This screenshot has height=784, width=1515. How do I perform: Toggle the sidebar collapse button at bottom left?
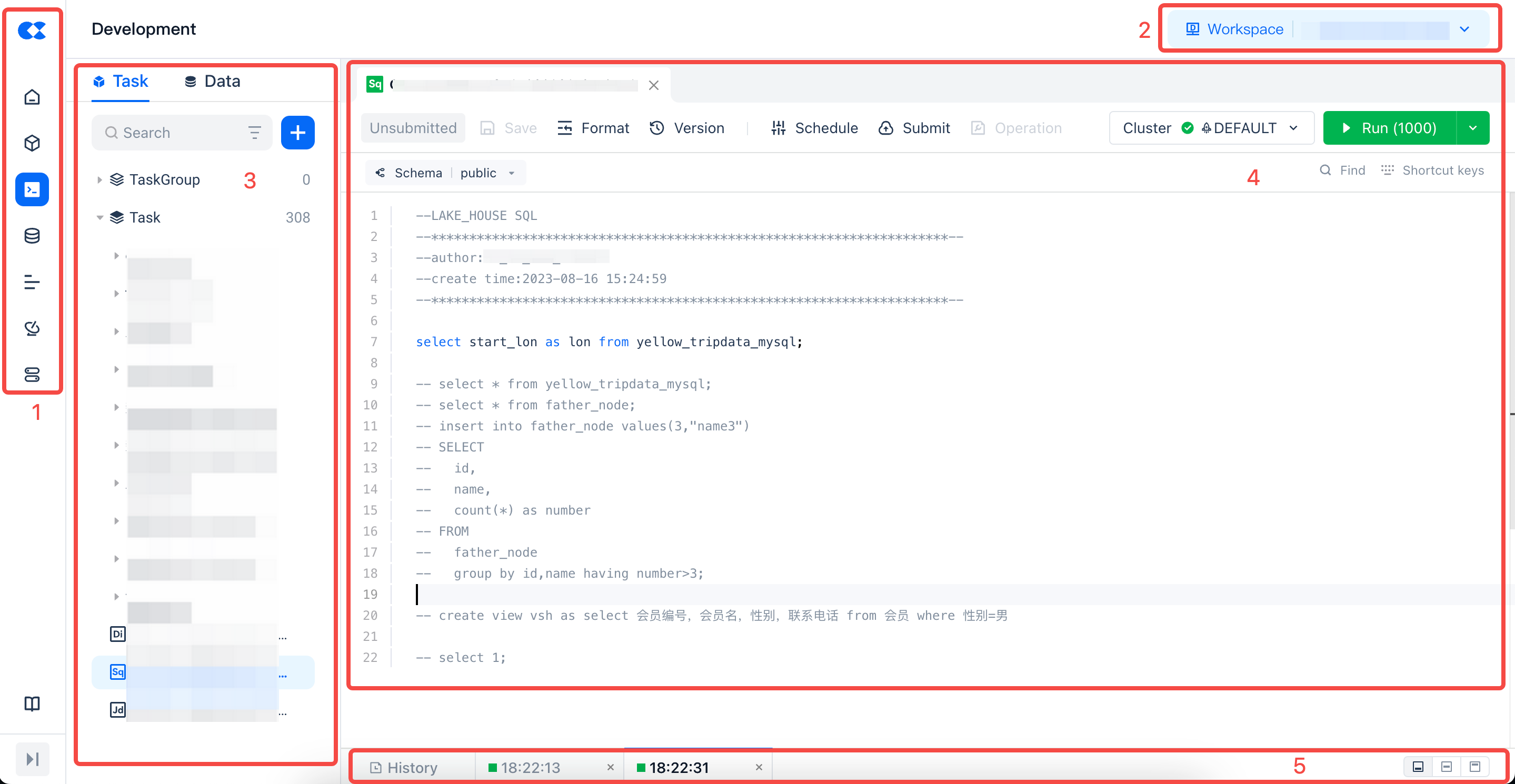[x=32, y=759]
